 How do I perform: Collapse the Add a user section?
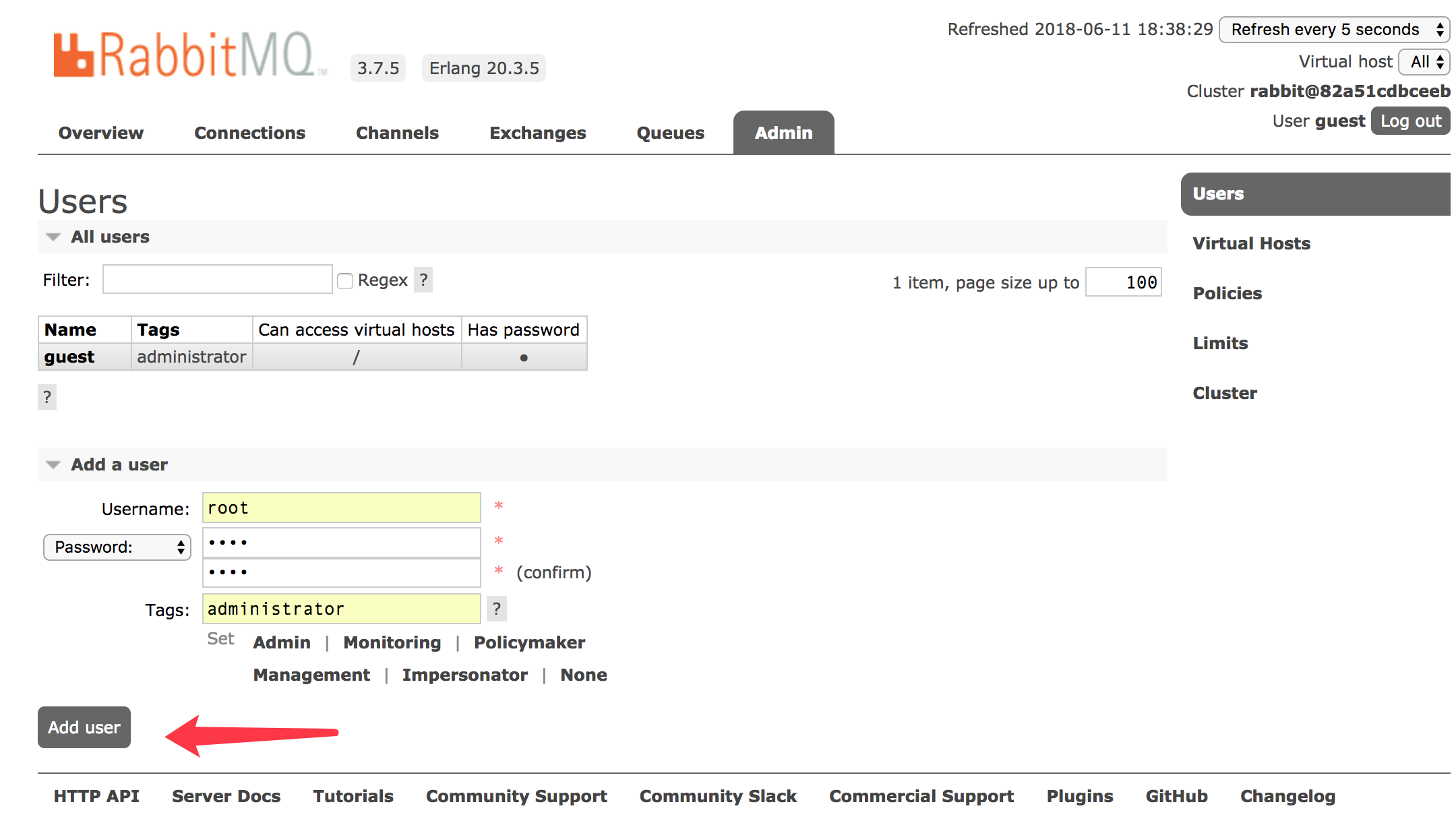point(119,464)
